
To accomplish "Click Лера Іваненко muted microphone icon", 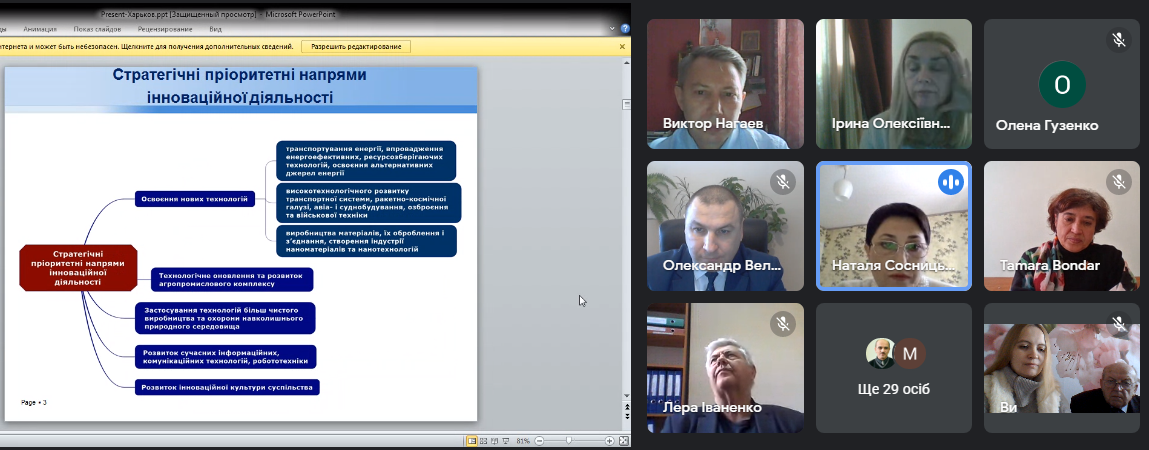I will tap(783, 323).
